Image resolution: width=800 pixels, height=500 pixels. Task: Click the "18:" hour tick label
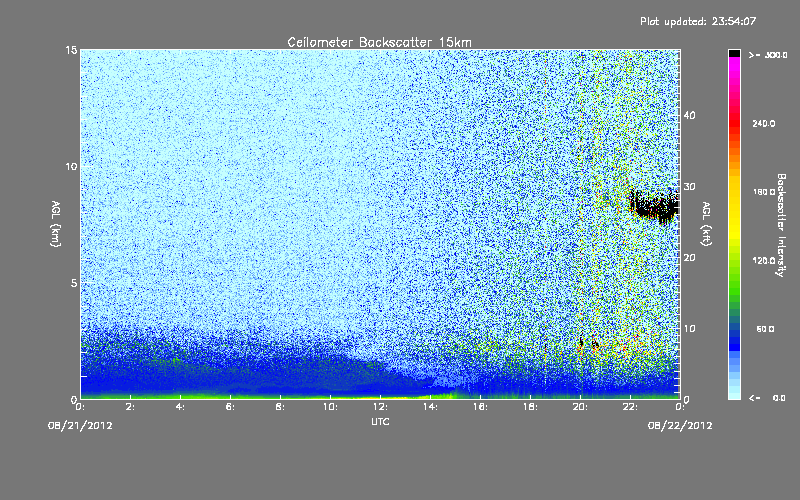(531, 407)
